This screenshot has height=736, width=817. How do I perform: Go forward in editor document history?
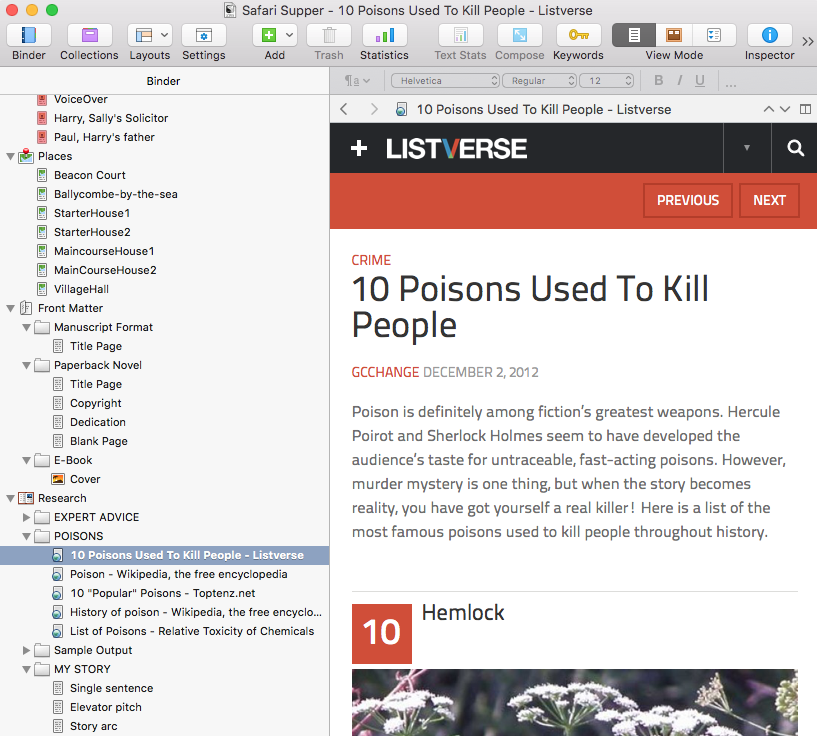(374, 109)
